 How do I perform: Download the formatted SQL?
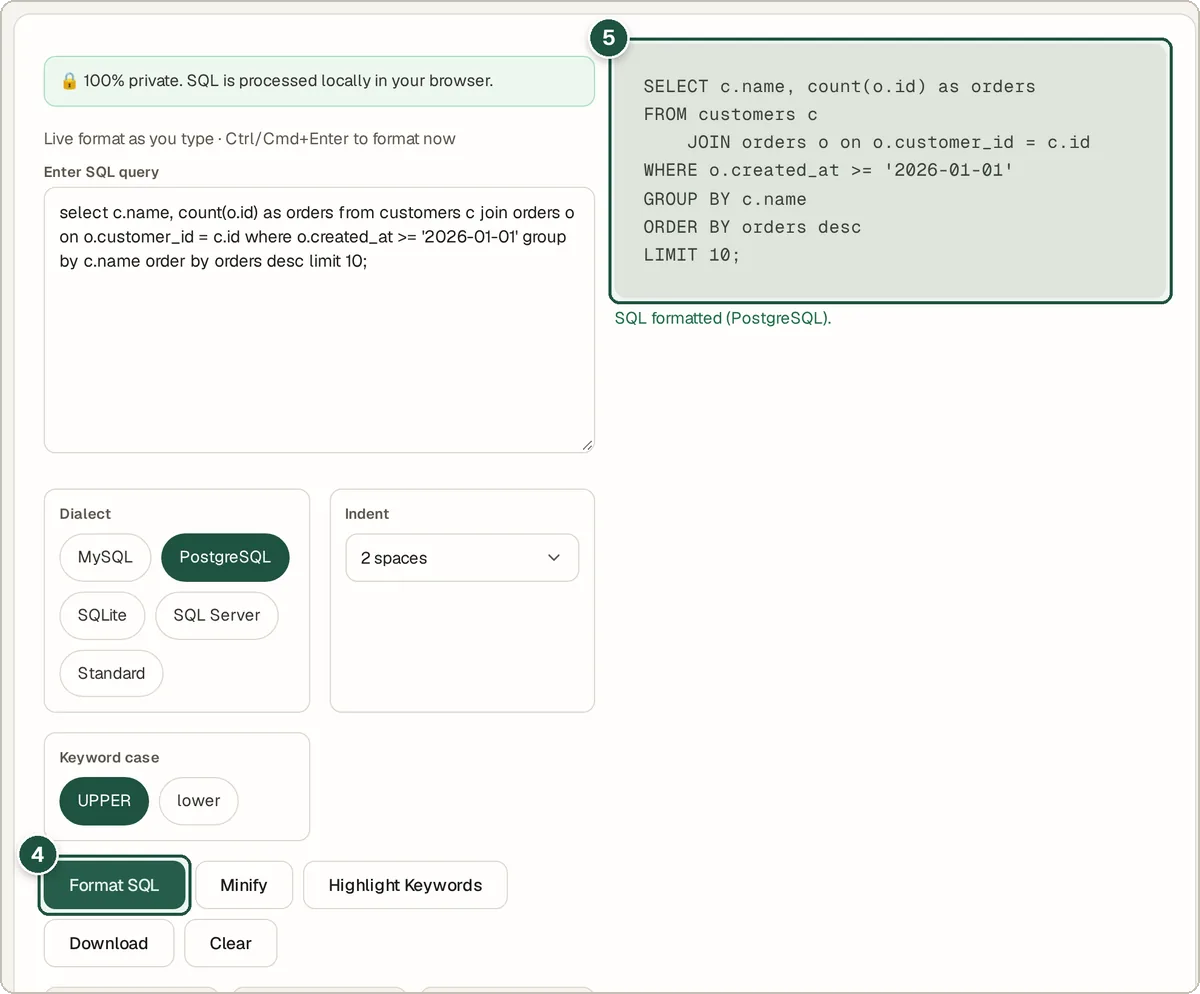109,943
